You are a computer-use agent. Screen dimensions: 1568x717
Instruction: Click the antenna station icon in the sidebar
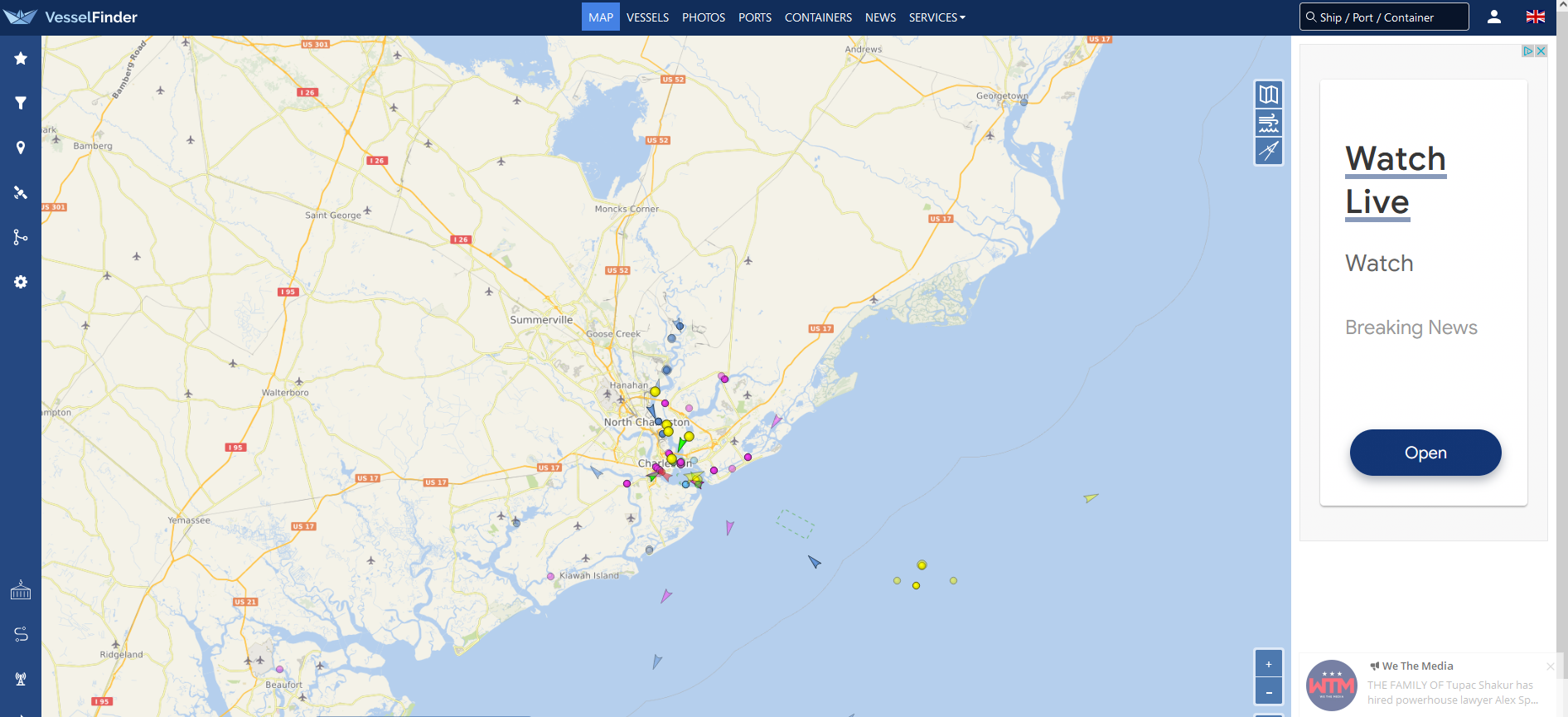(21, 679)
